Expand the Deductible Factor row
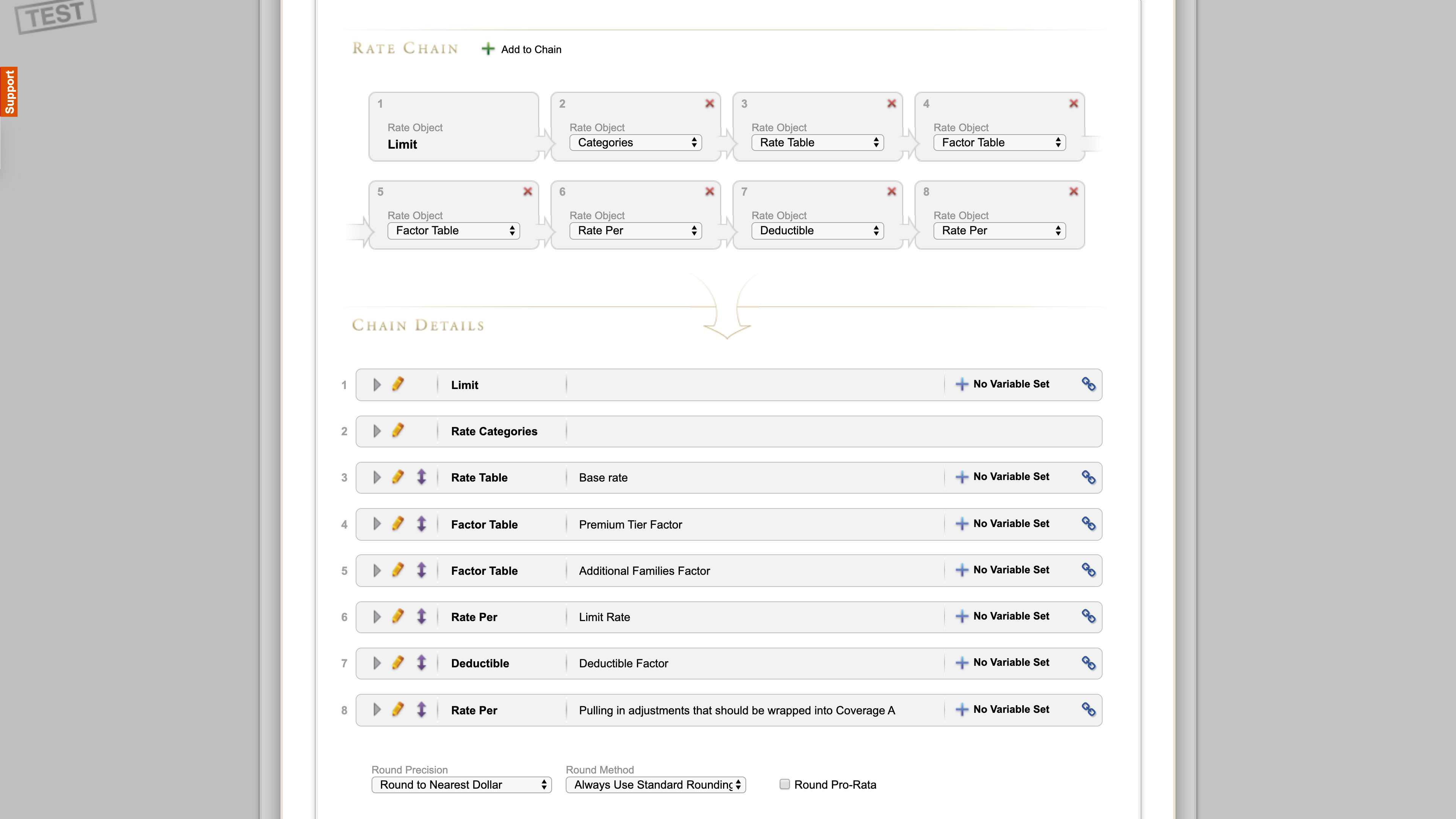The image size is (1456, 819). 377,663
